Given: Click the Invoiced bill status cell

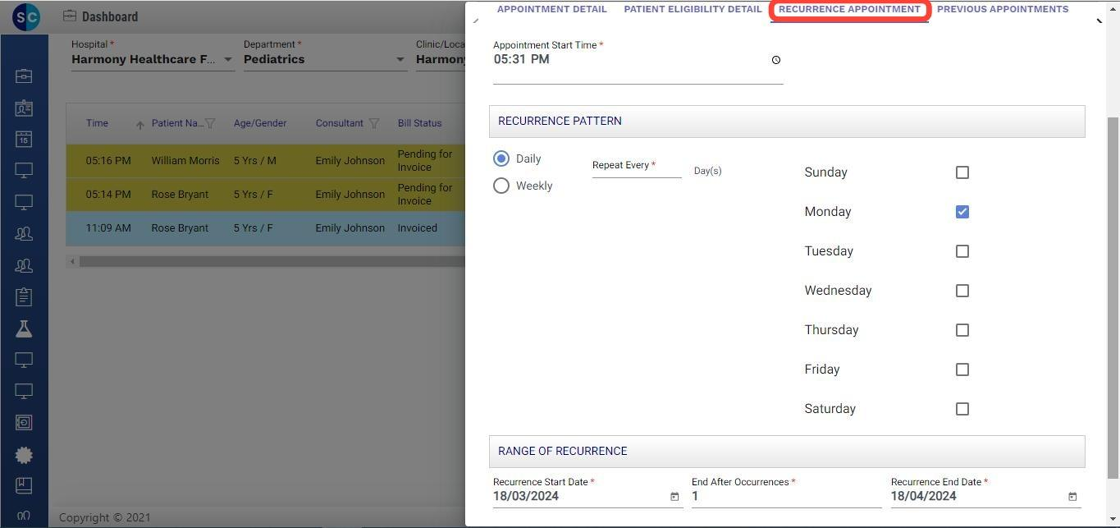Looking at the screenshot, I should point(417,228).
